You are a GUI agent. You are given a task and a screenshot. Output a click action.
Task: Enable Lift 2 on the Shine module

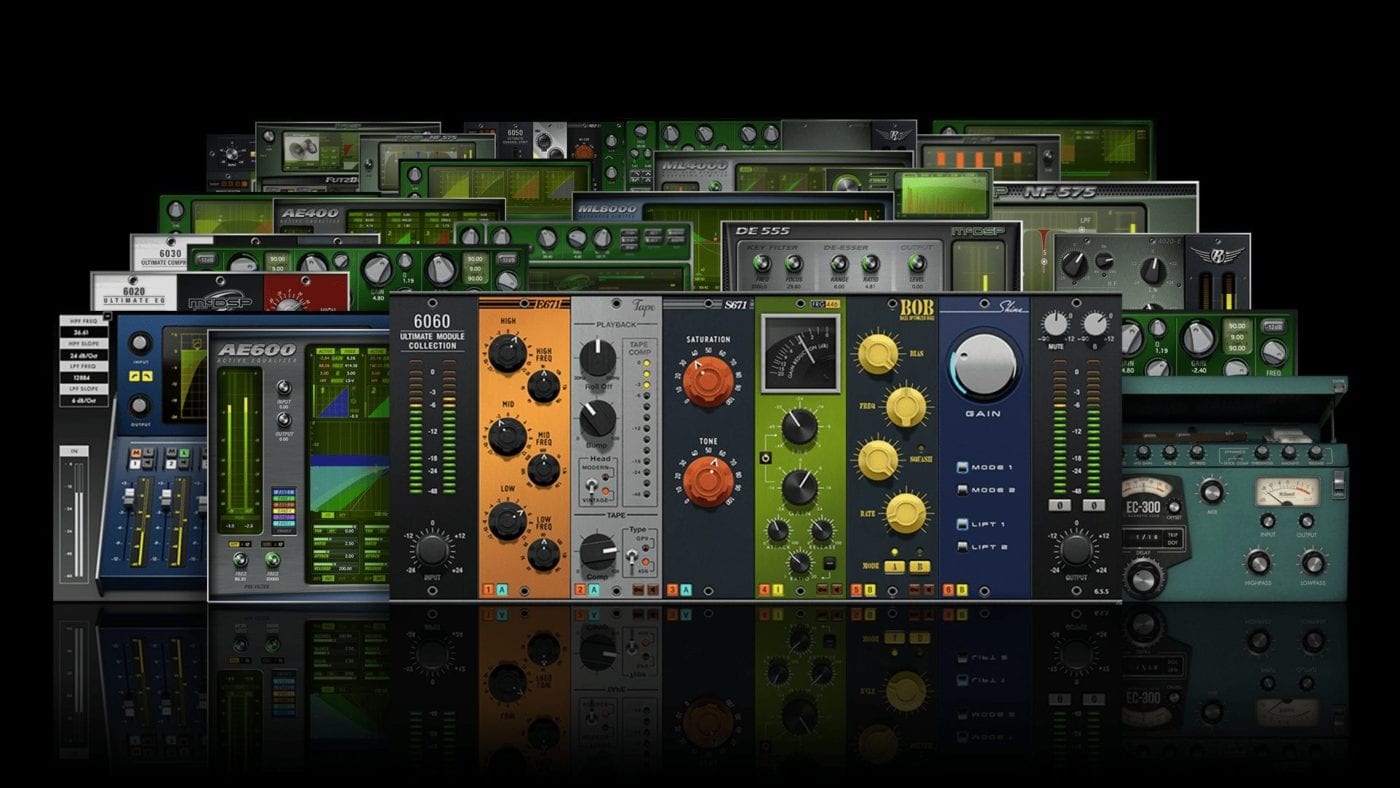pos(962,546)
